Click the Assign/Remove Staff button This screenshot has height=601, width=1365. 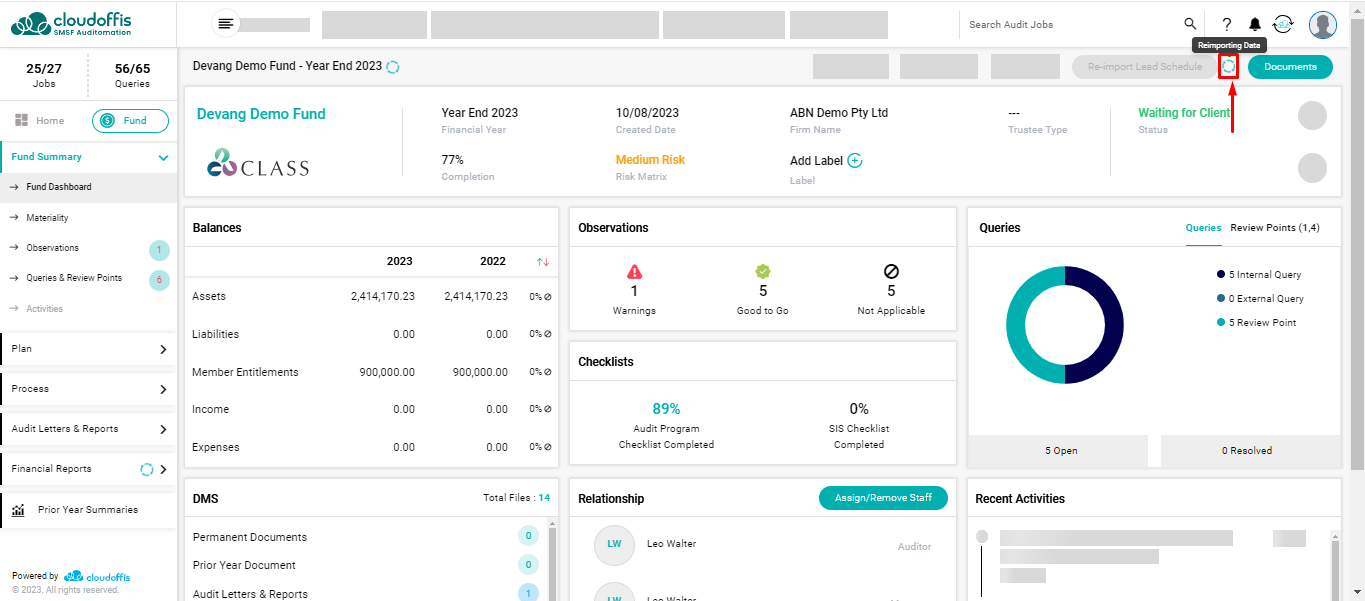(882, 498)
